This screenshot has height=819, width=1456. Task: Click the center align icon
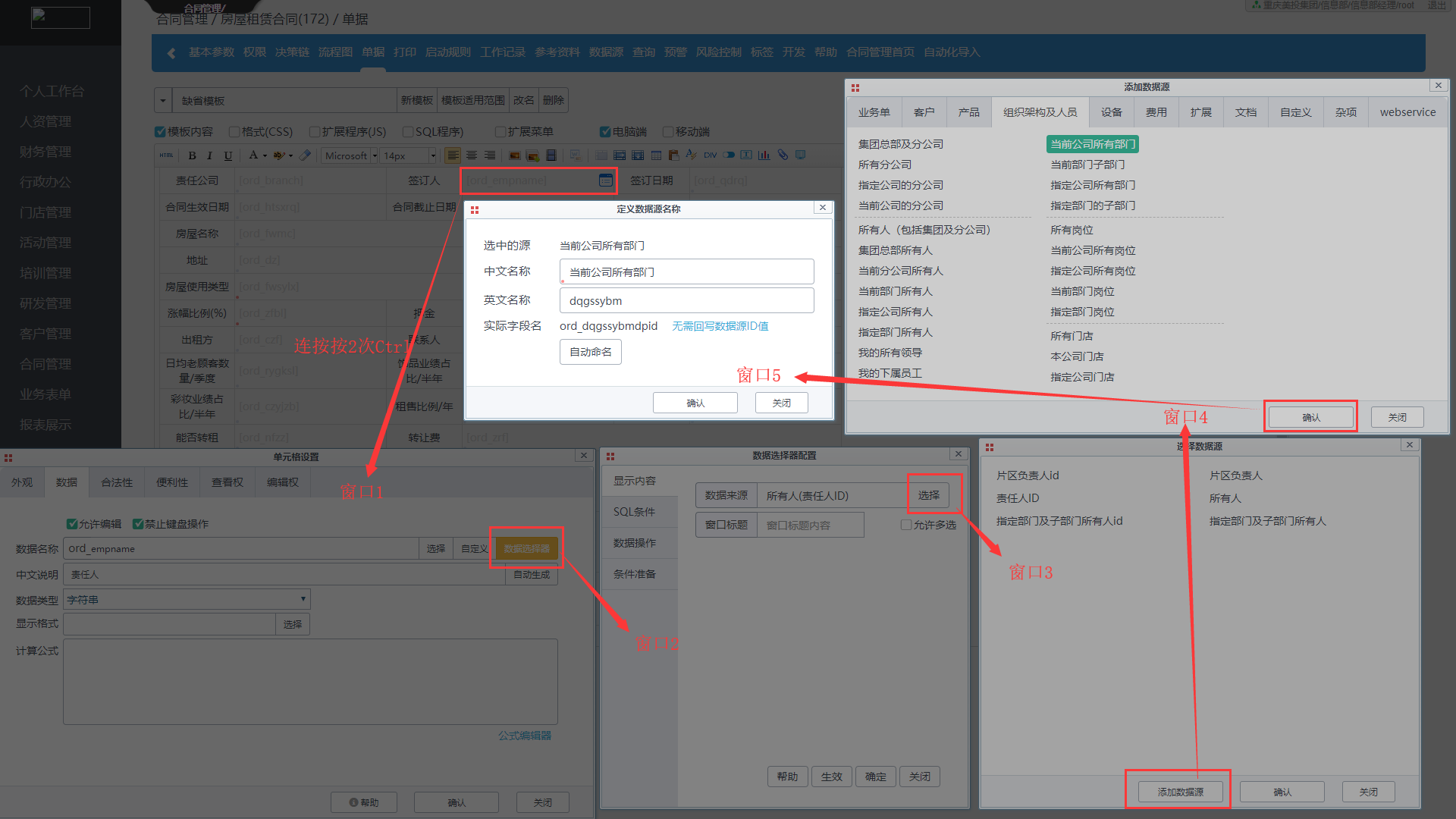point(471,155)
